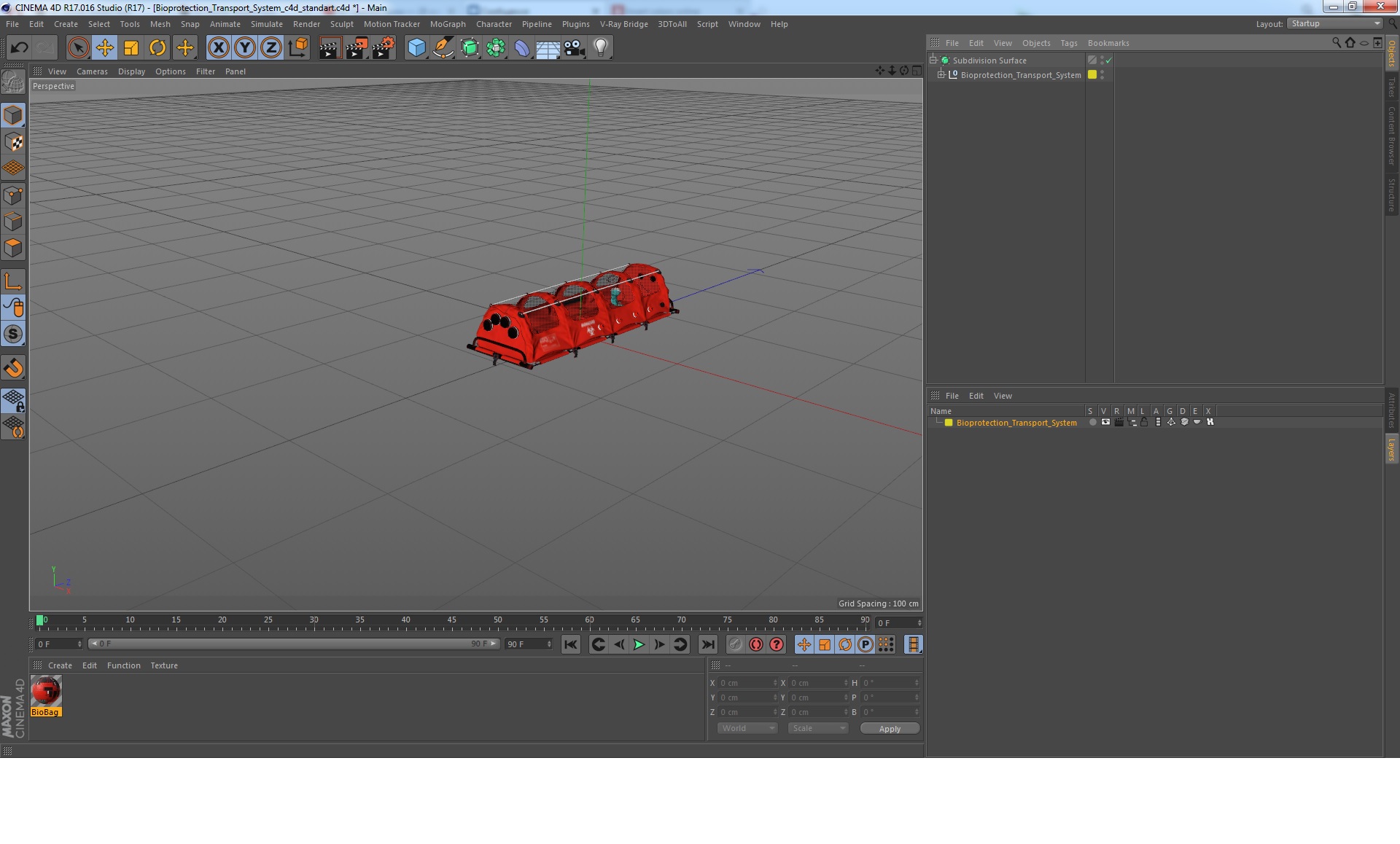Toggle layer Render clapper icon
This screenshot has width=1400, height=844.
pyautogui.click(x=1119, y=422)
